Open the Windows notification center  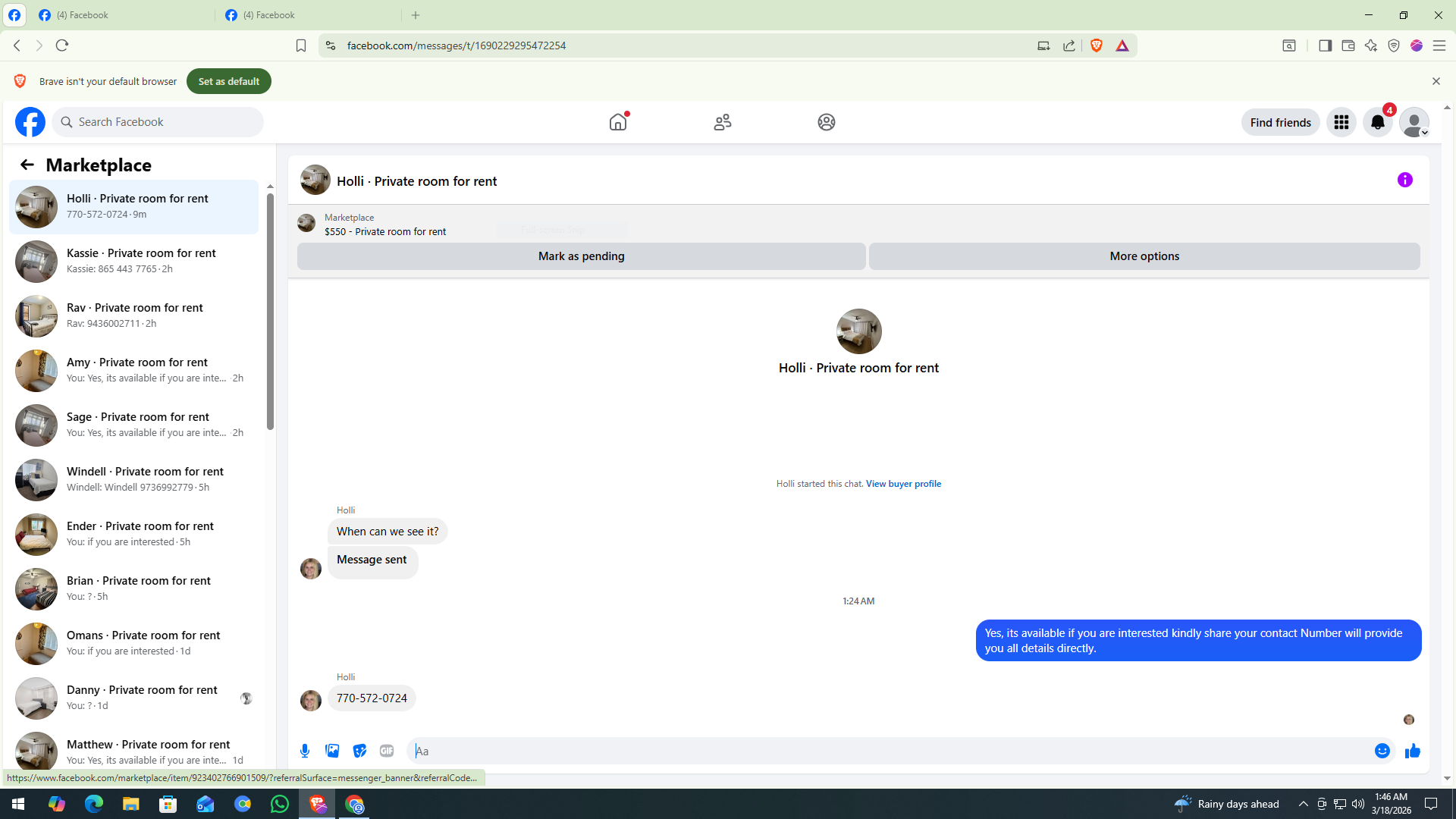tap(1432, 804)
